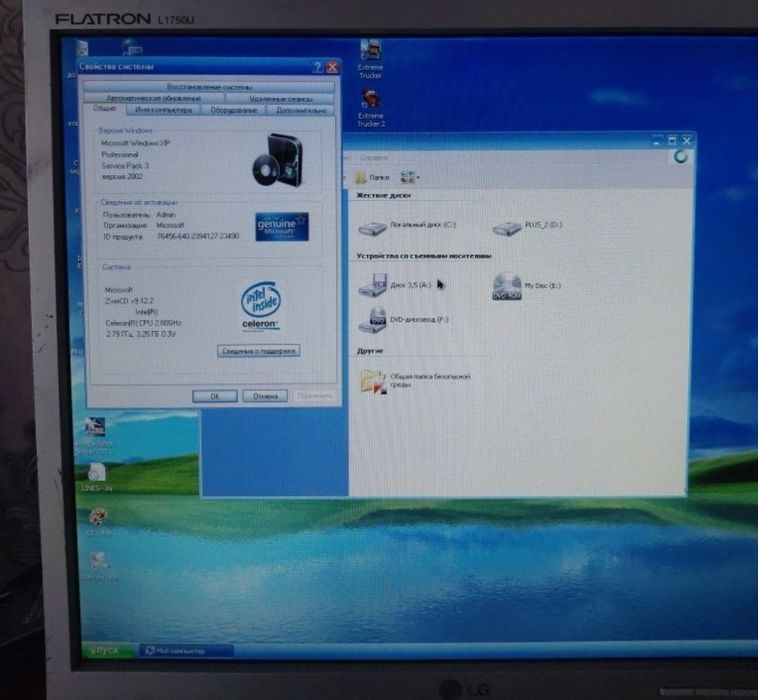Open the flower-shaped desktop shortcut icon

point(99,522)
